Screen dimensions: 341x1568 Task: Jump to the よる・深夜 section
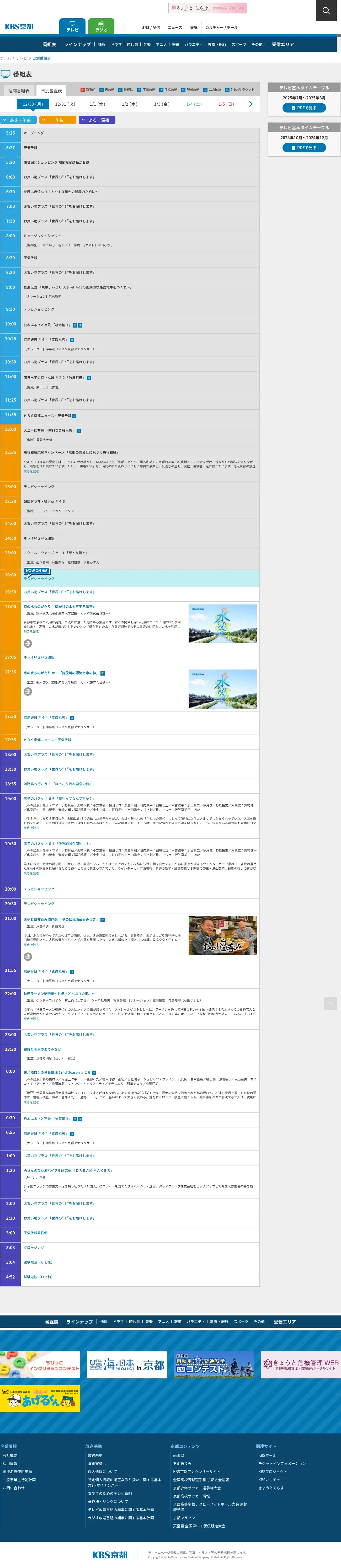coord(97,120)
